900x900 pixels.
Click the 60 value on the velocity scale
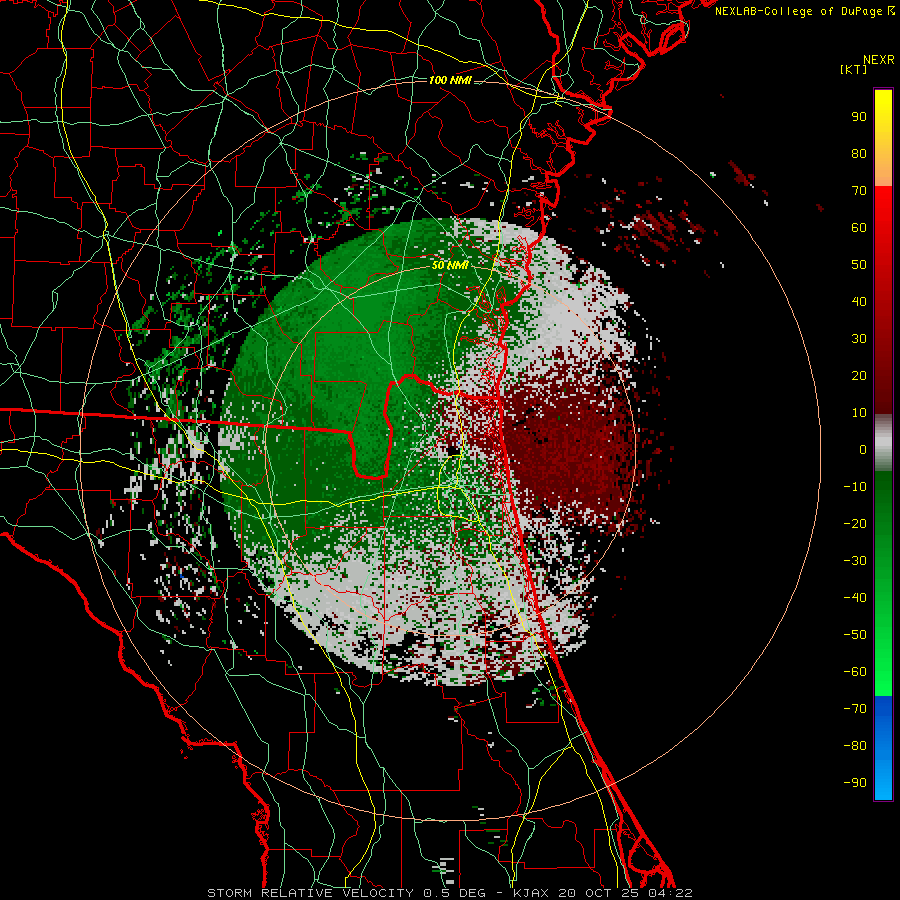click(859, 228)
